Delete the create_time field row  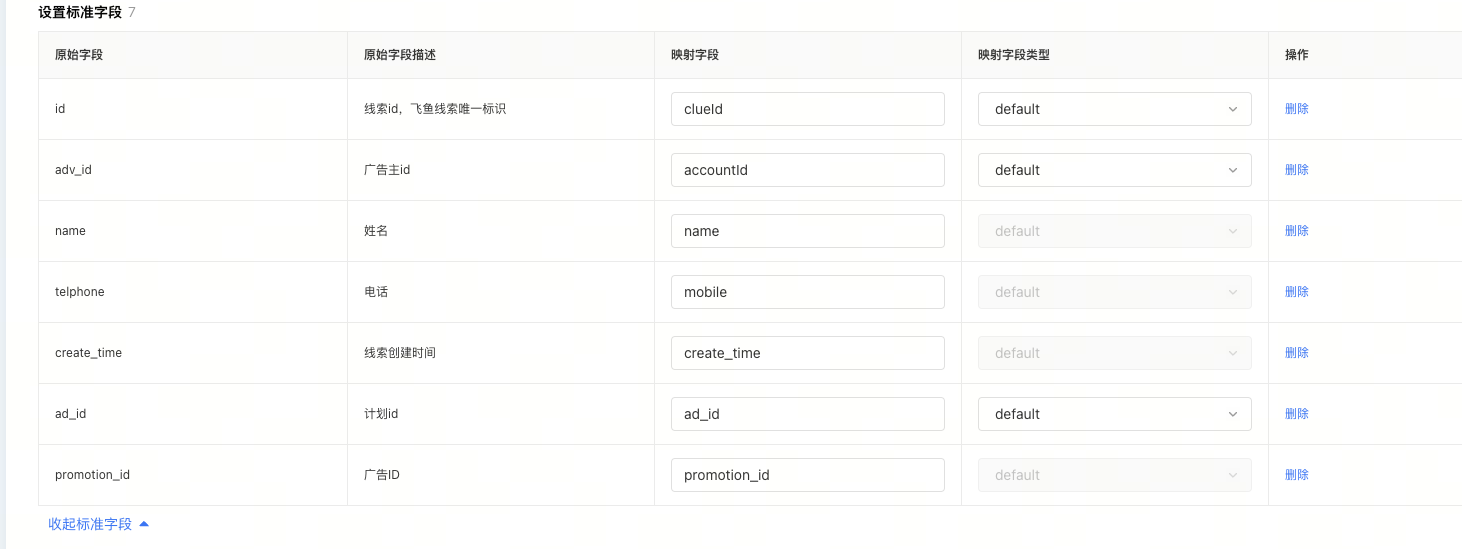pyautogui.click(x=1297, y=353)
